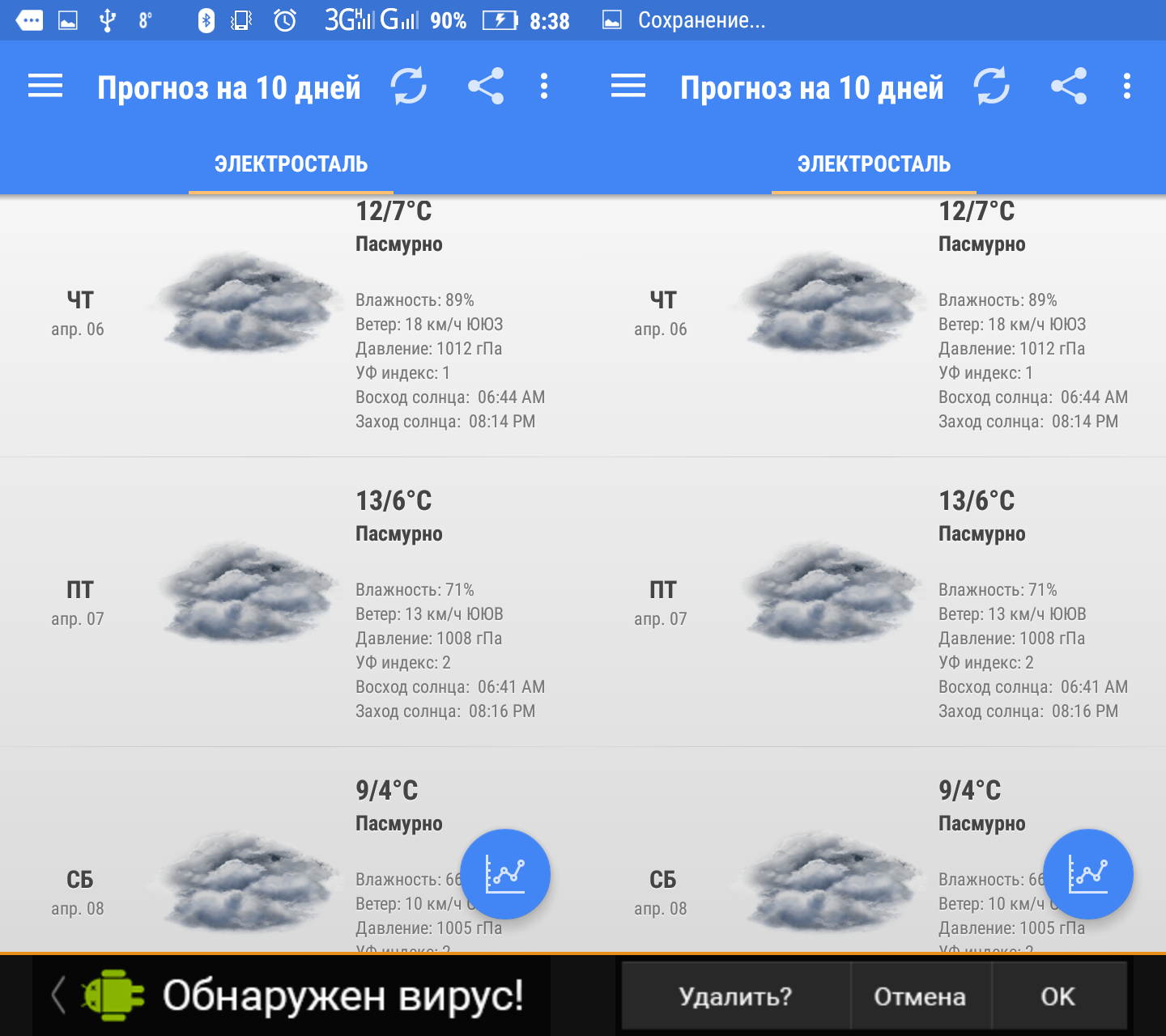The height and width of the screenshot is (1036, 1166).
Task: Tap the vibrate mode icon in status bar
Action: 241,20
